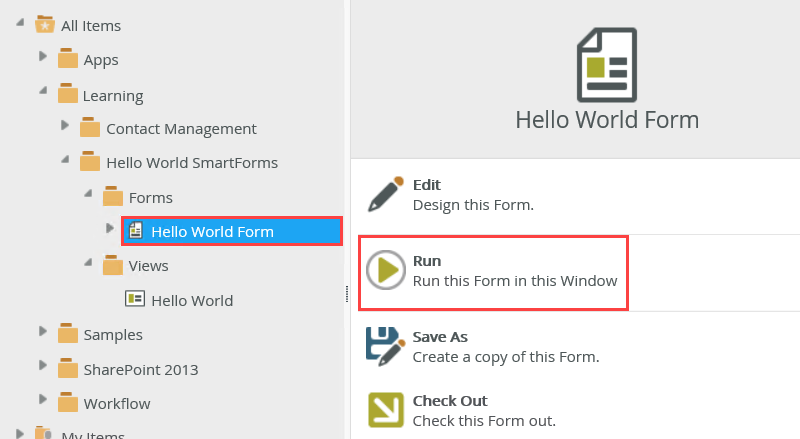Select Hello World SmartForms label
Viewport: 800px width, 439px height.
point(192,163)
